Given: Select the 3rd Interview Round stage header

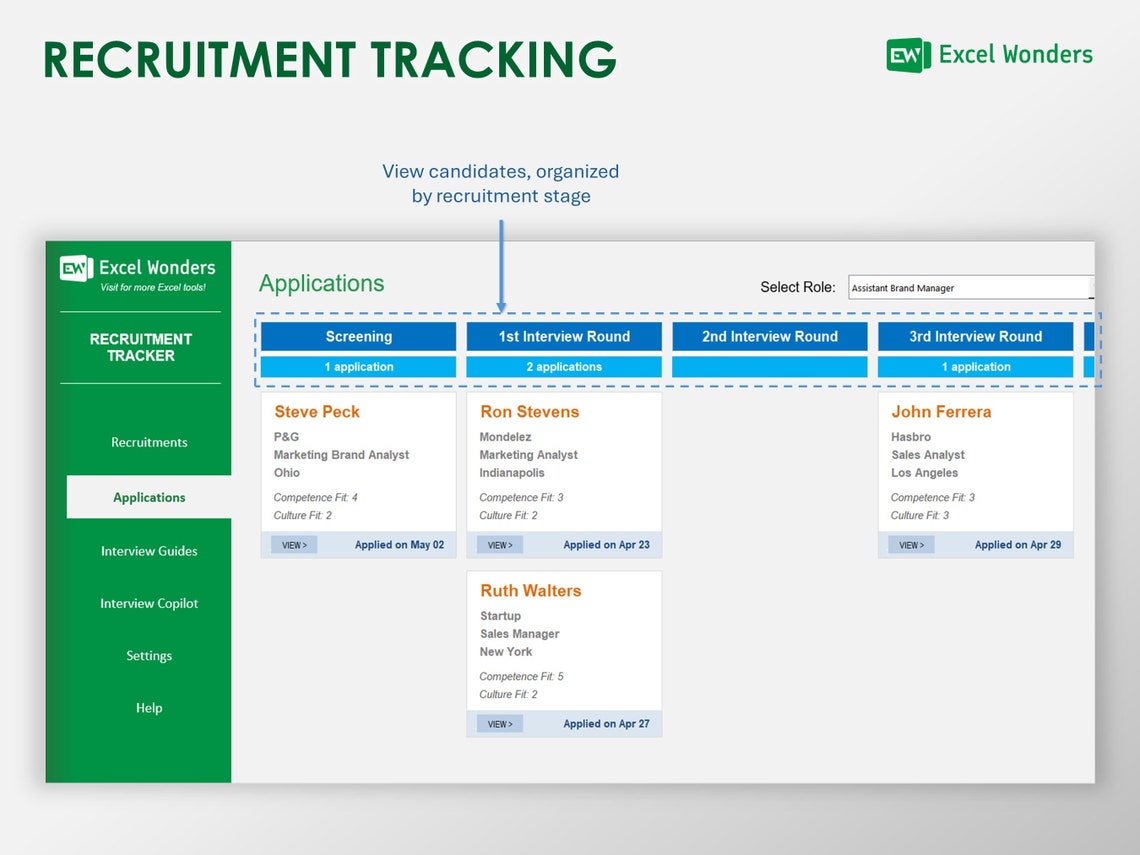Looking at the screenshot, I should (975, 336).
